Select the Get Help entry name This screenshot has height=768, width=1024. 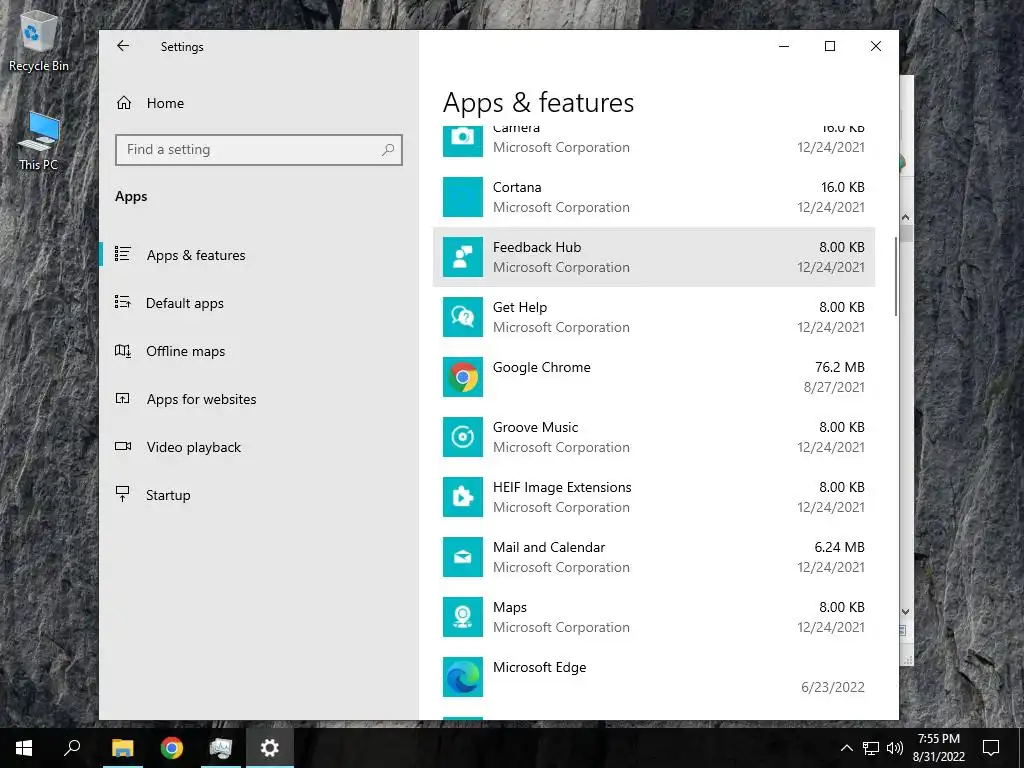[x=520, y=308]
